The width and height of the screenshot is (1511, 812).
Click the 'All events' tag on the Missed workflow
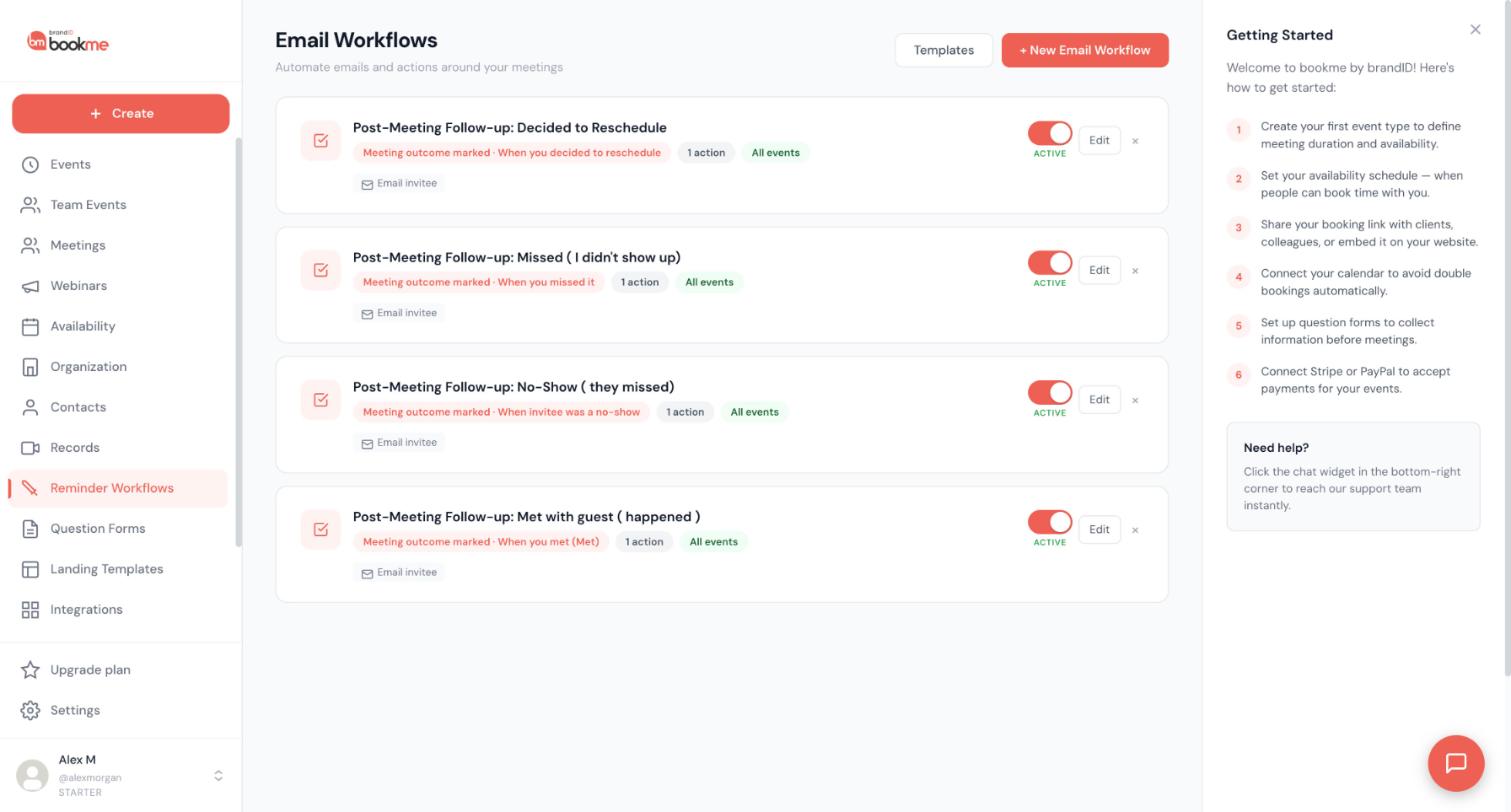[x=709, y=282]
